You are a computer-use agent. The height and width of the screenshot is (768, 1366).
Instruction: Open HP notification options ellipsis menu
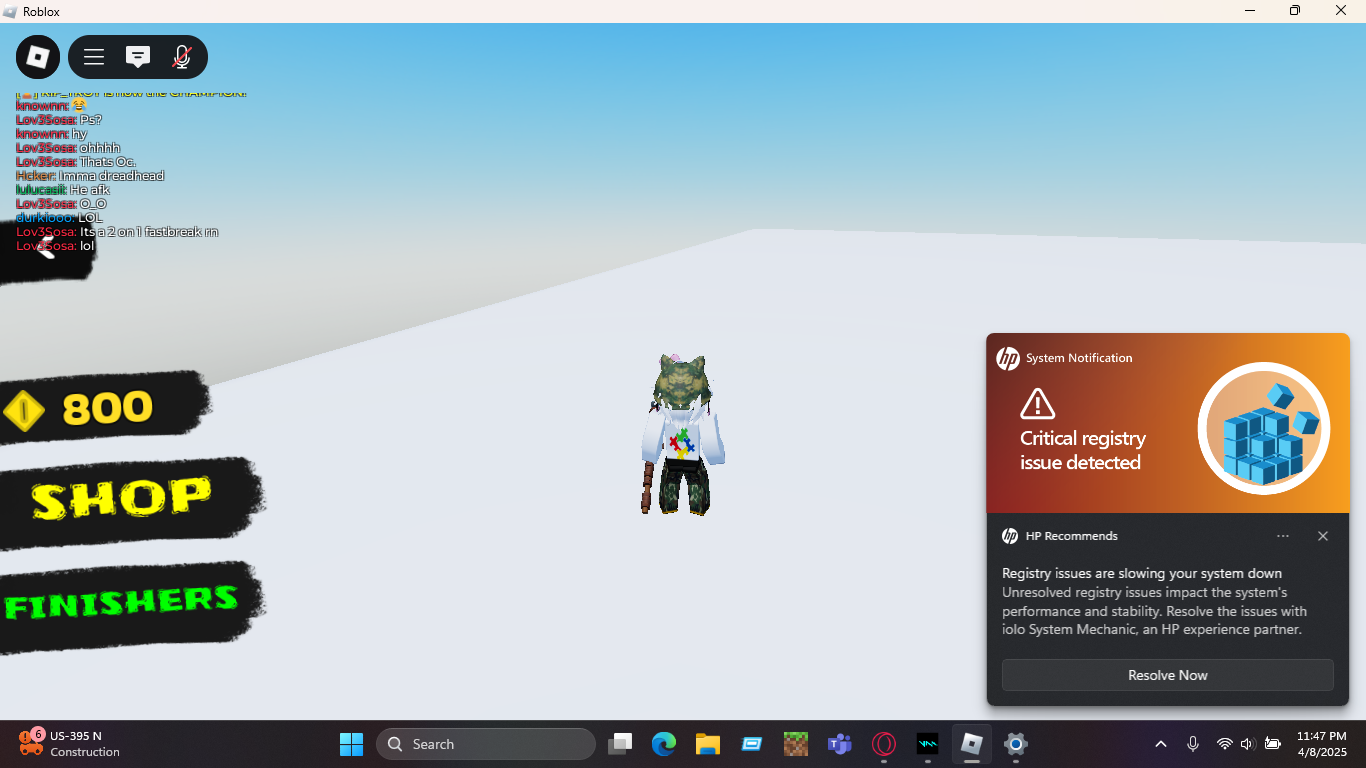[x=1283, y=536]
